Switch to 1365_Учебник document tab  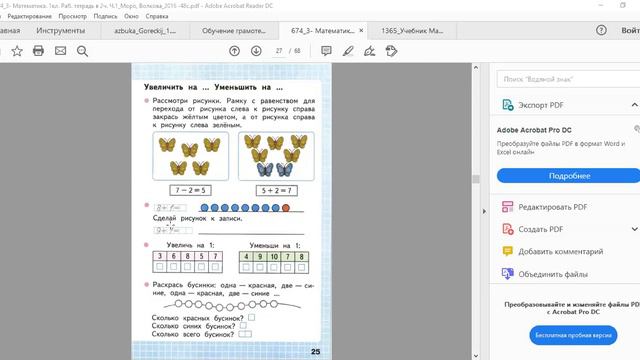pyautogui.click(x=412, y=31)
